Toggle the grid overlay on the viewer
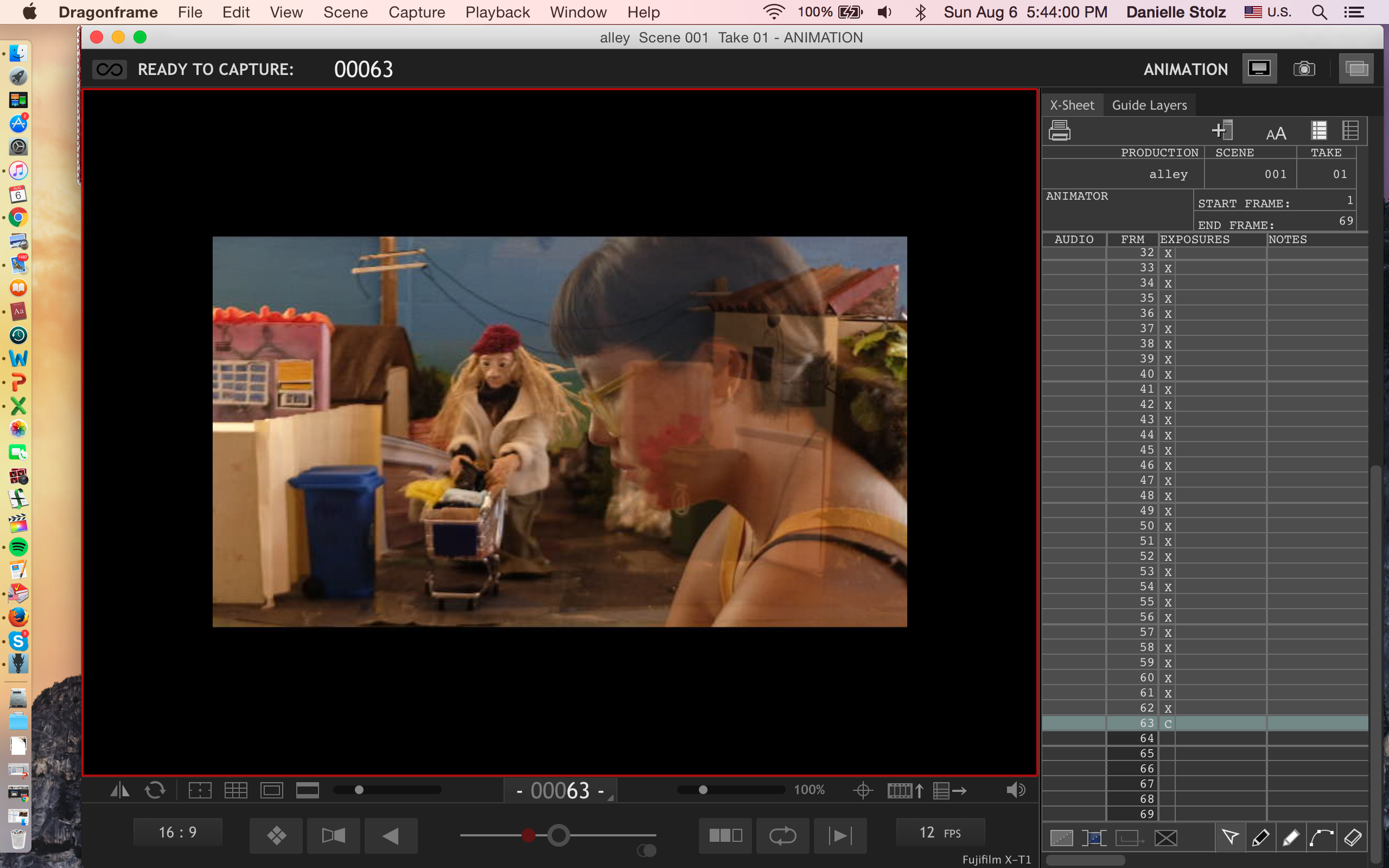The height and width of the screenshot is (868, 1389). point(236,790)
